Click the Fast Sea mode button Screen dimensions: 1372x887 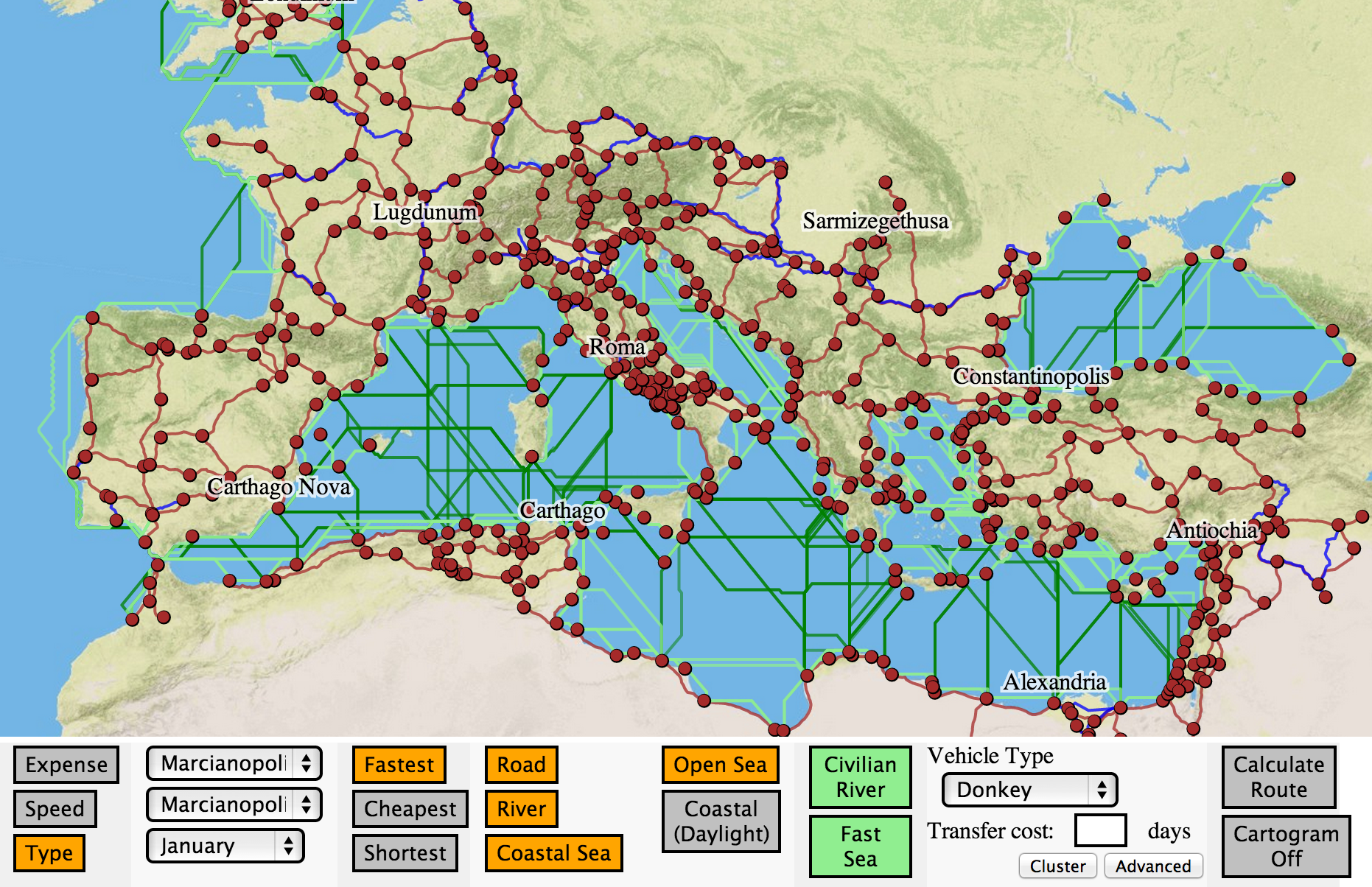861,846
